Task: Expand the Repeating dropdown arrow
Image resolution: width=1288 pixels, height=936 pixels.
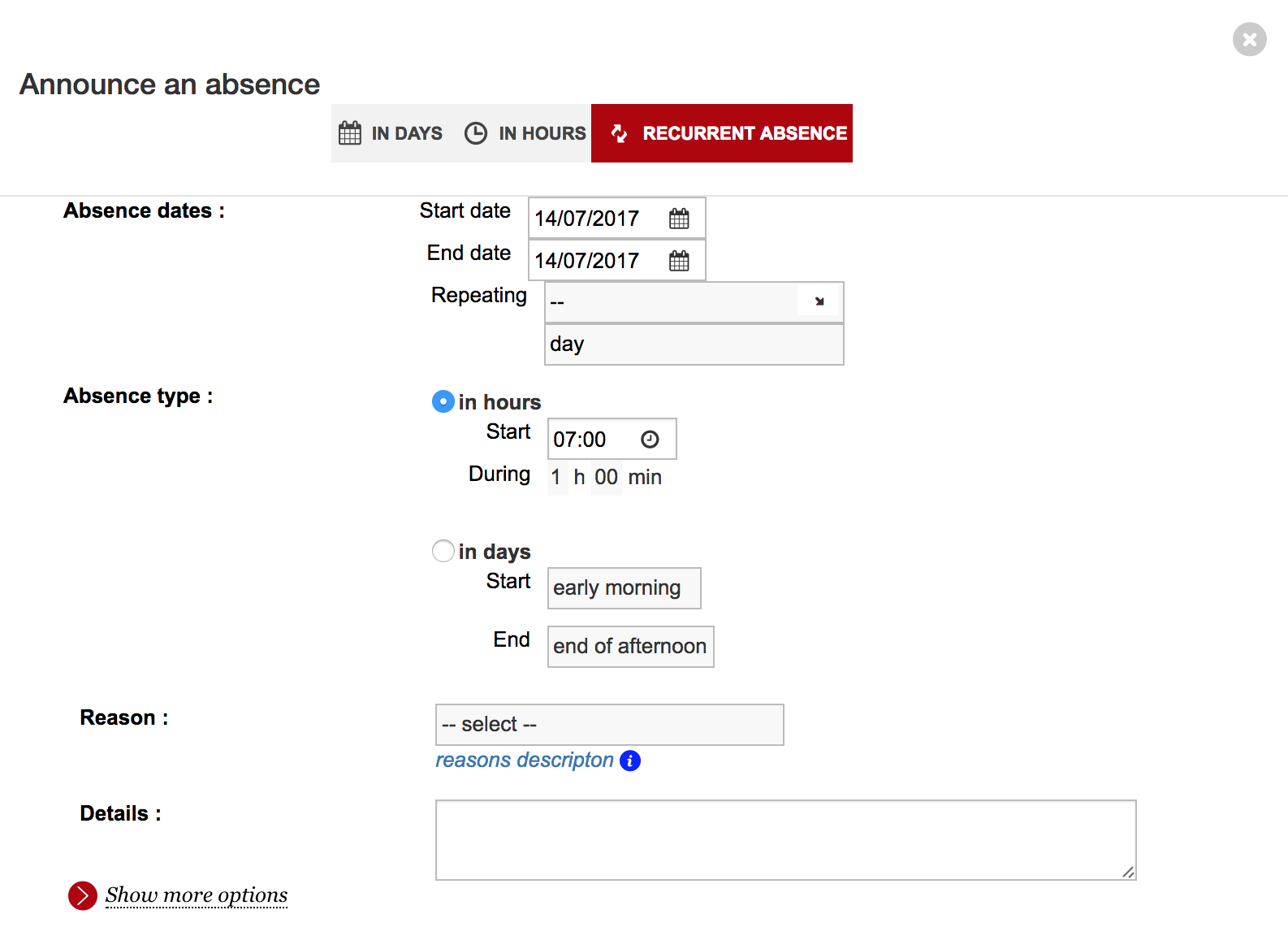Action: (x=819, y=301)
